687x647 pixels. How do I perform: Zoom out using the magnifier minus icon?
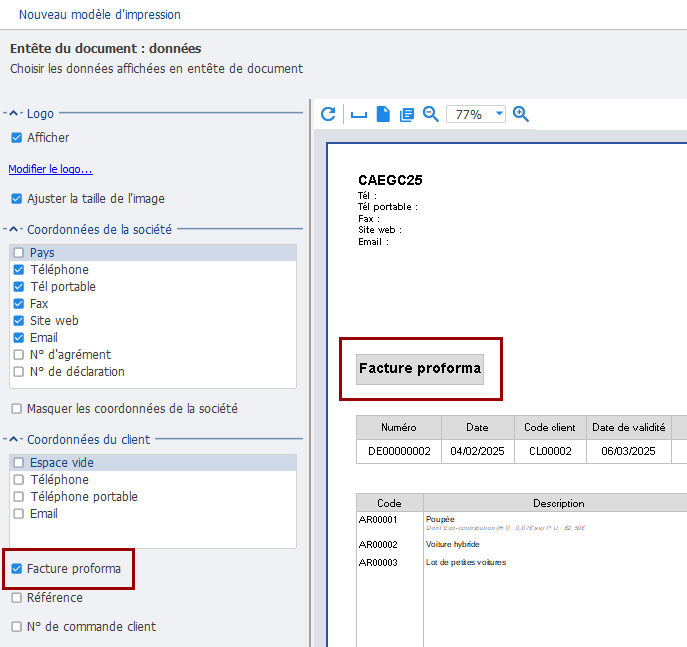coord(431,114)
